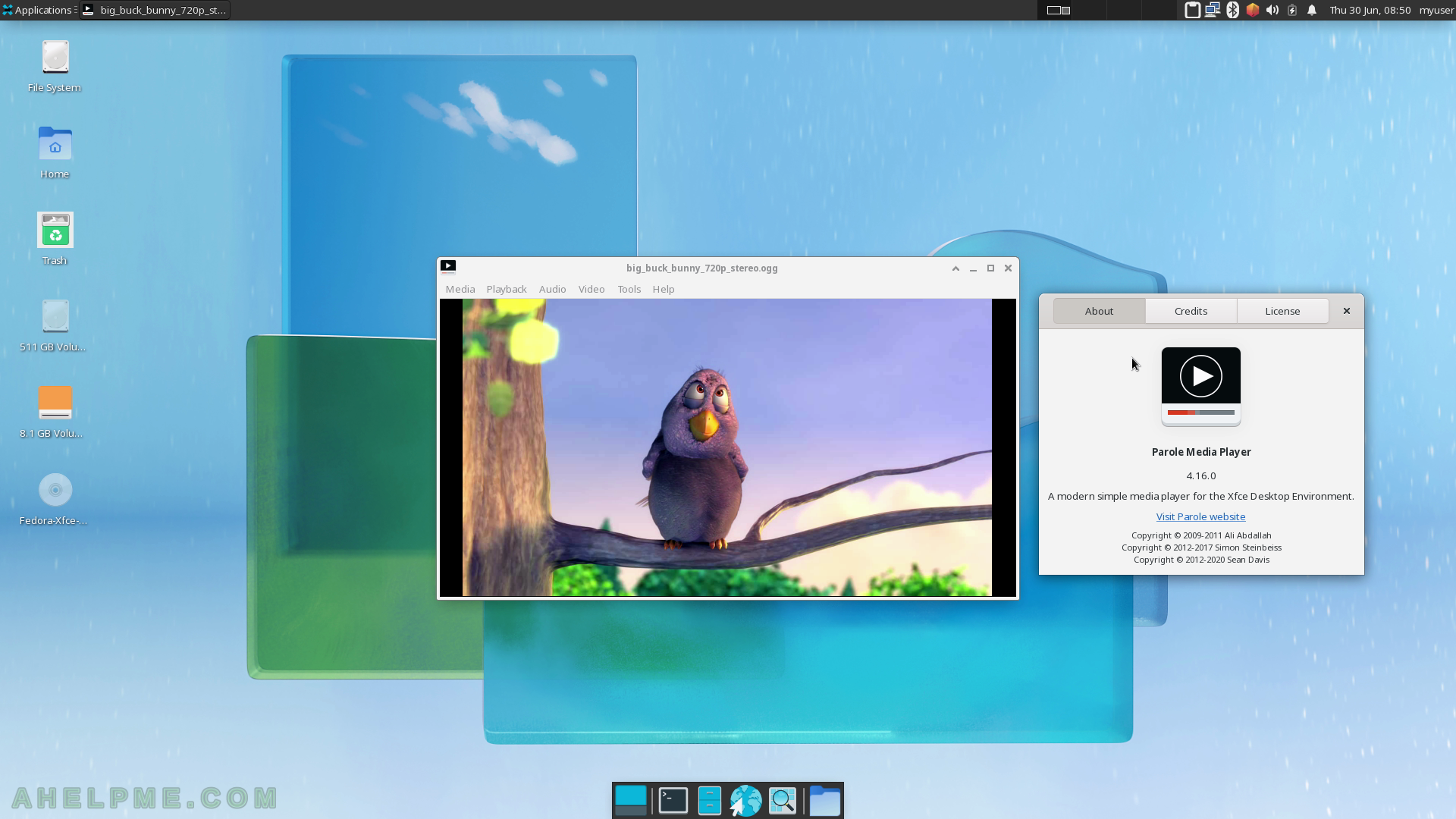
Task: Open the power manager battery icon
Action: [x=1292, y=10]
